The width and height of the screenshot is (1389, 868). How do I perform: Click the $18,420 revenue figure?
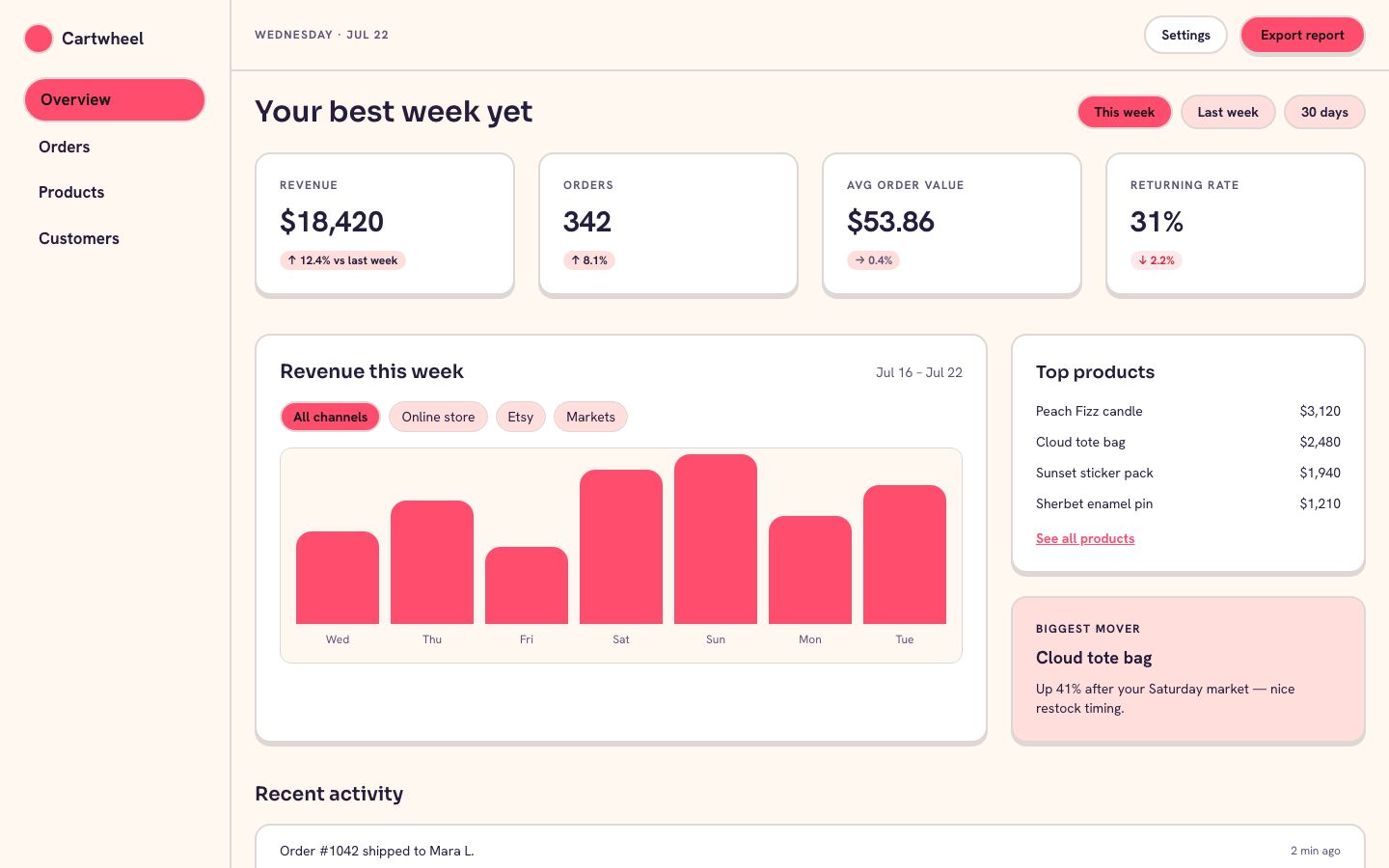click(332, 222)
